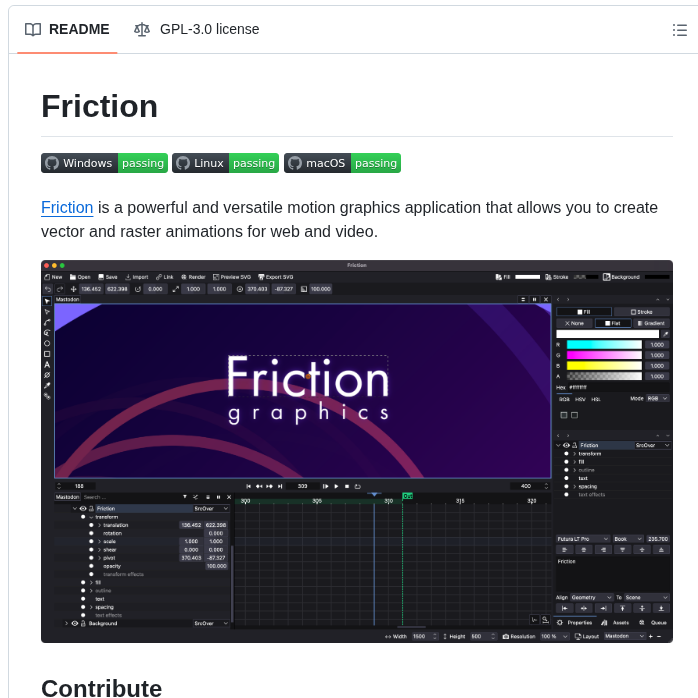The height and width of the screenshot is (698, 698).
Task: Switch to the Assets panel tab
Action: (x=615, y=623)
